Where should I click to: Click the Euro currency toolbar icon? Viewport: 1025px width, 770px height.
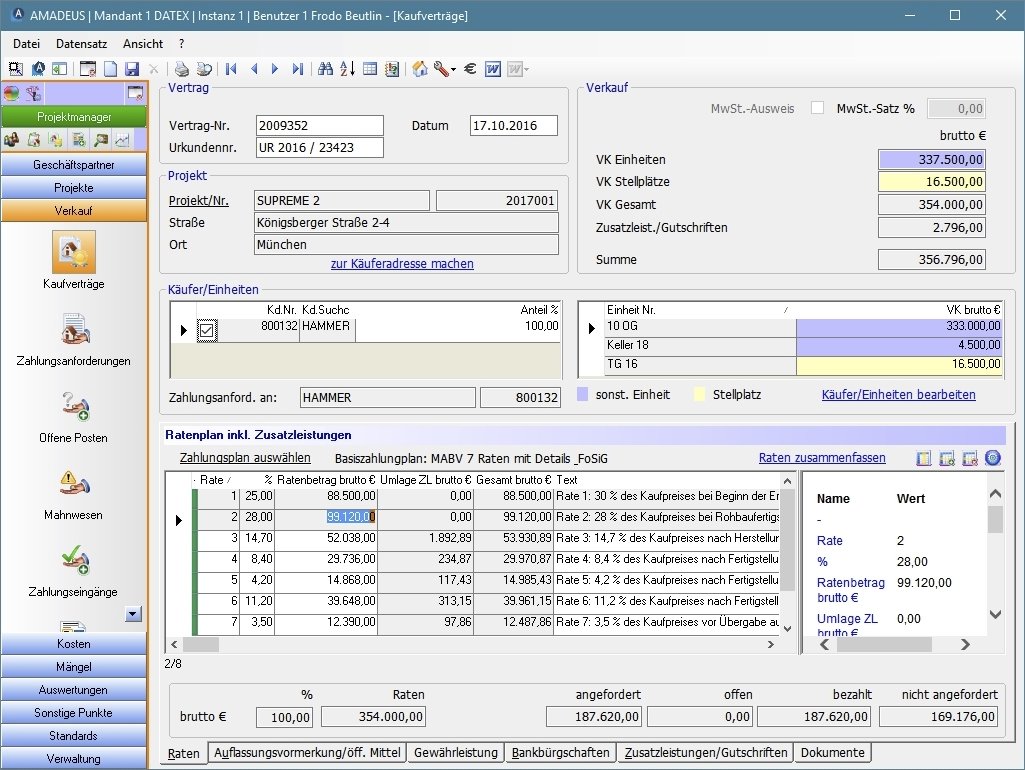(x=469, y=69)
